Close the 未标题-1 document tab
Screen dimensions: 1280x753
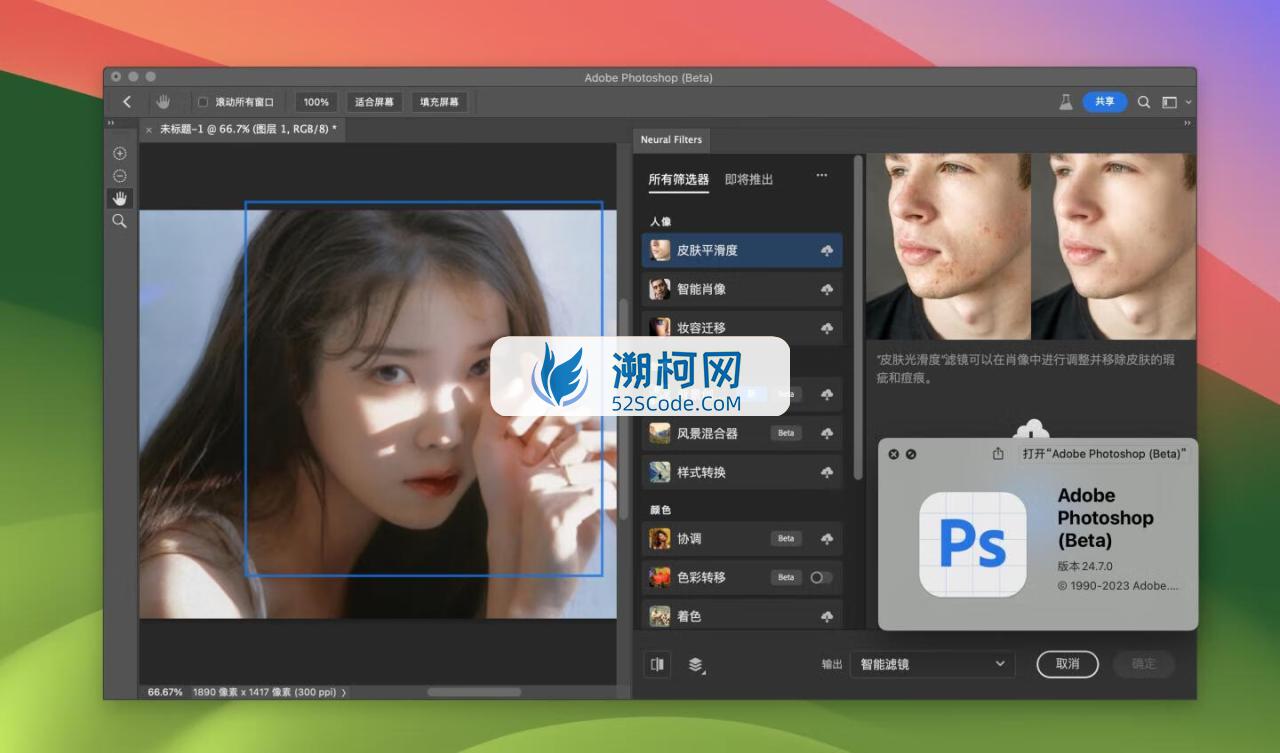tap(149, 130)
